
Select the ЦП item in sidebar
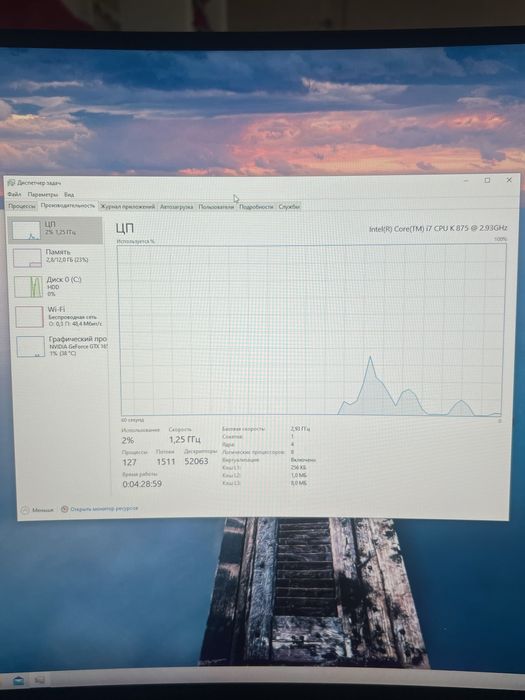click(55, 230)
